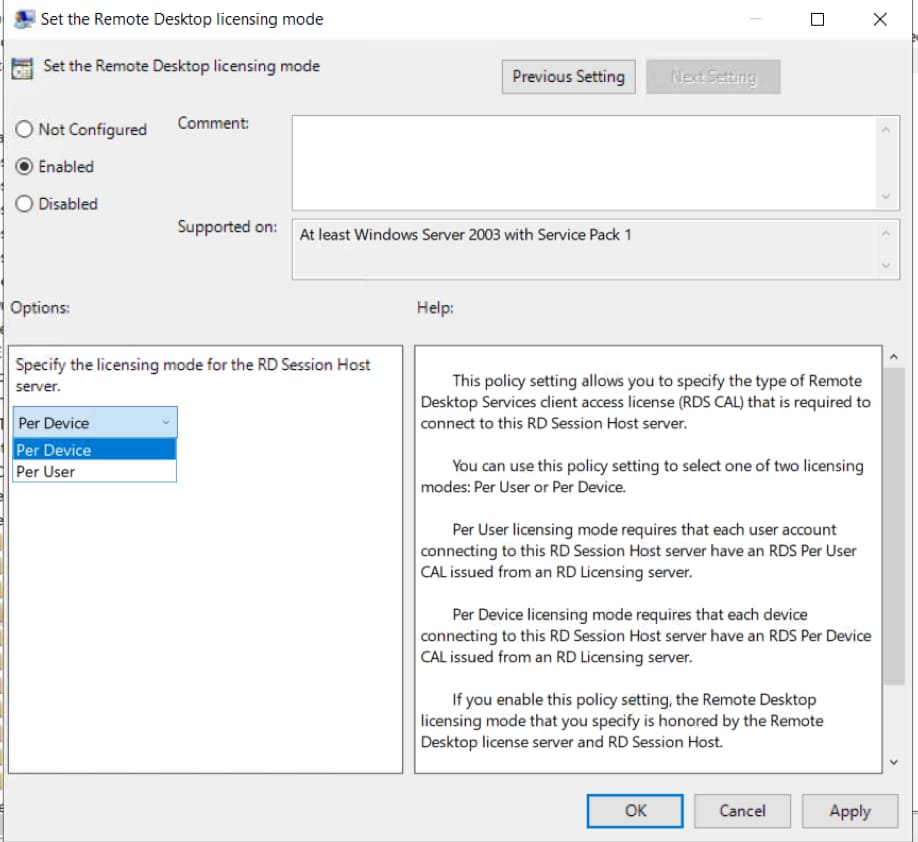Click Supported on box scroll down arrow

885,266
